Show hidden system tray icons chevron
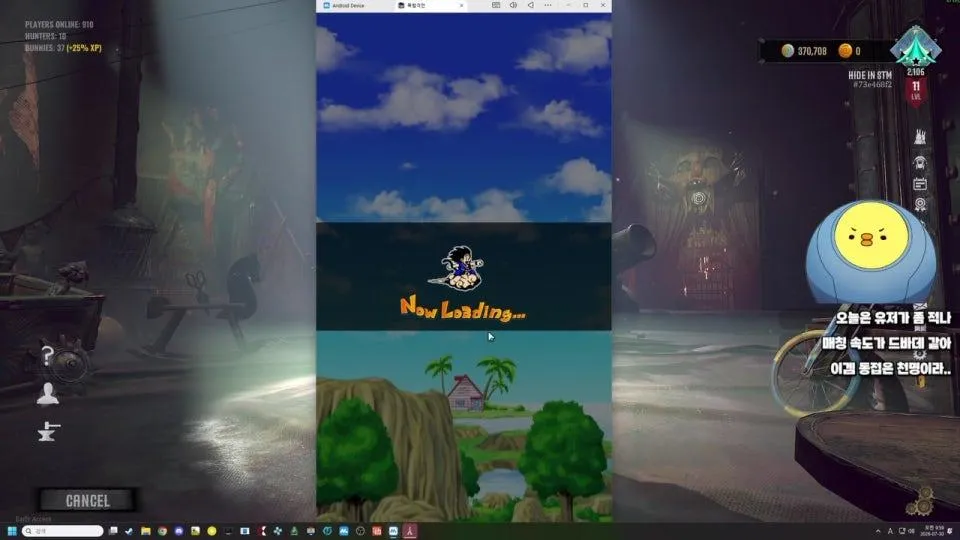Viewport: 960px width, 540px height. coord(878,531)
